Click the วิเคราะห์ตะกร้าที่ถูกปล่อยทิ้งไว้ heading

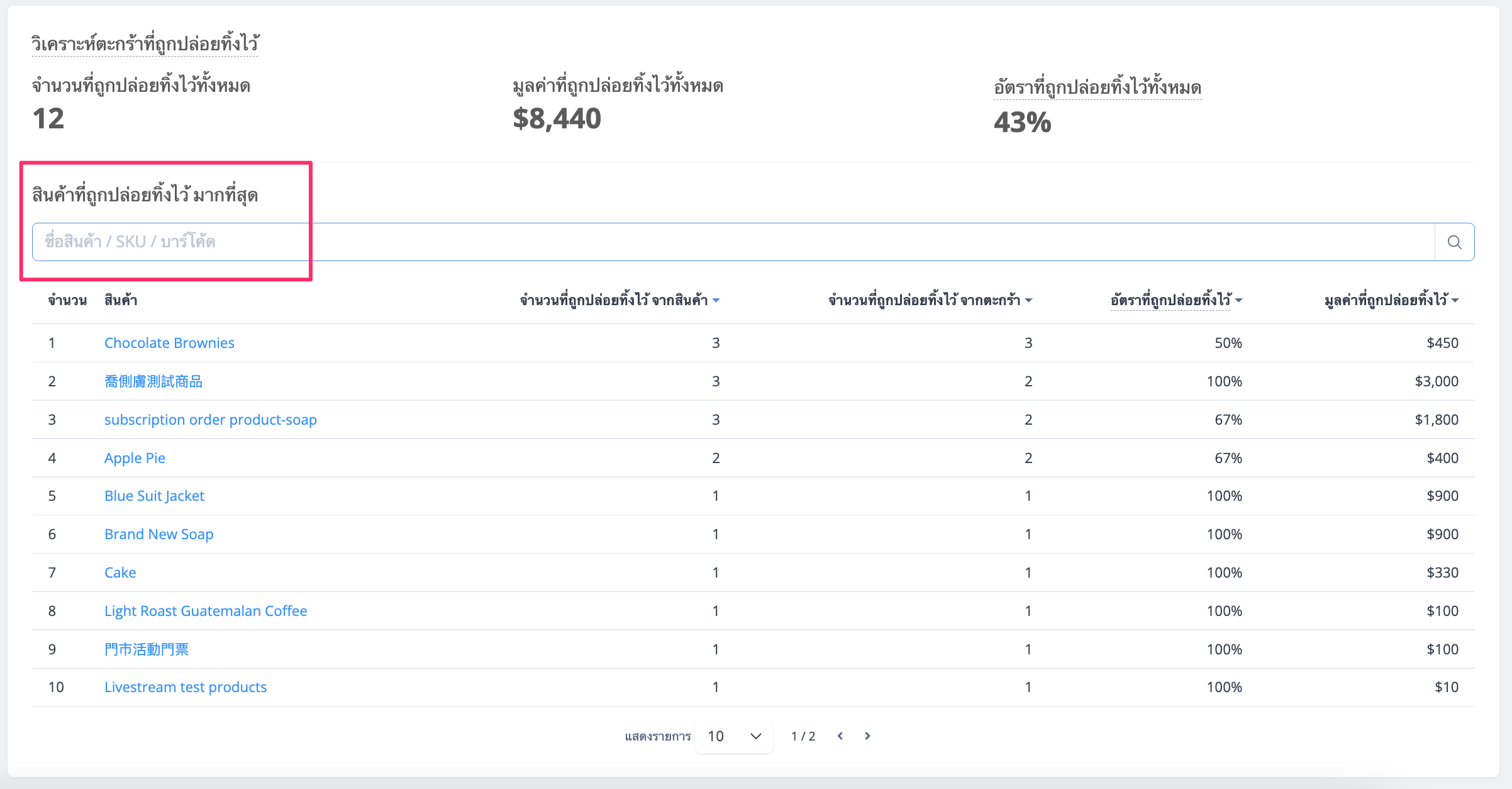(145, 43)
